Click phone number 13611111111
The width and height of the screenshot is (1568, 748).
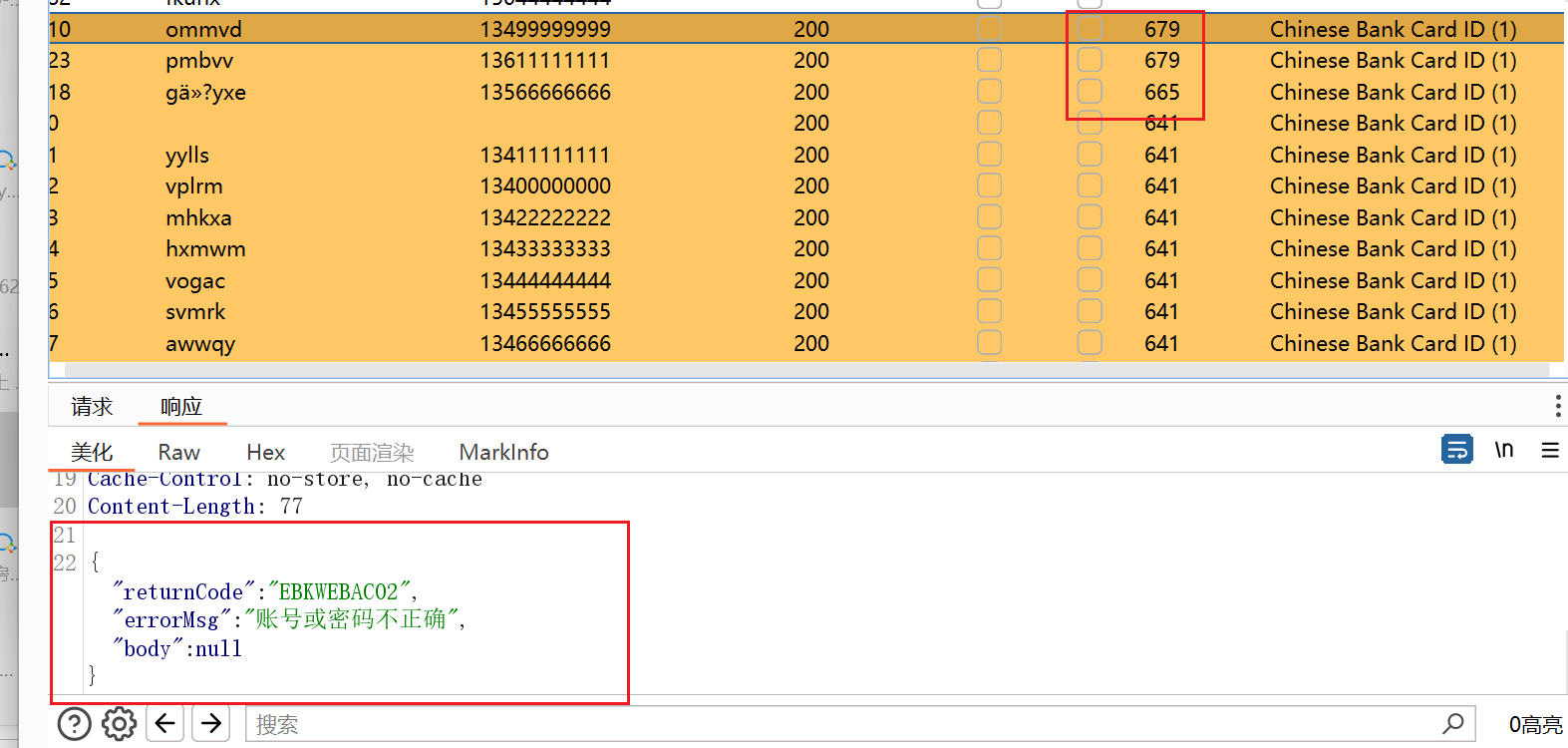coord(545,61)
